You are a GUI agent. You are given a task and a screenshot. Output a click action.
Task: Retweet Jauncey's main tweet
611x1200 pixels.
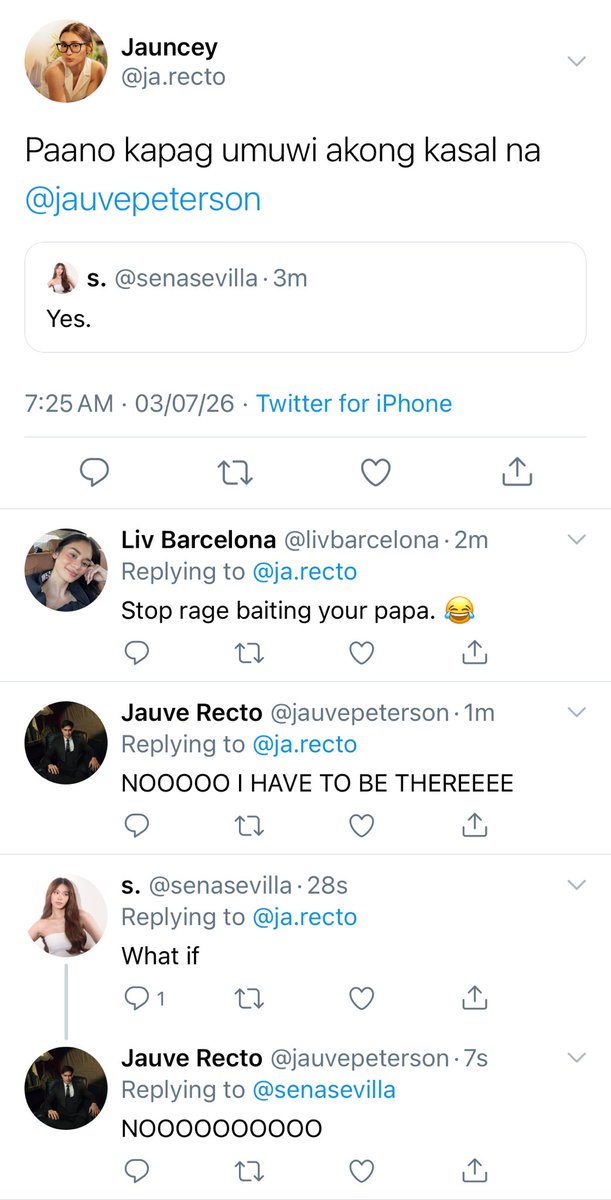click(x=234, y=472)
